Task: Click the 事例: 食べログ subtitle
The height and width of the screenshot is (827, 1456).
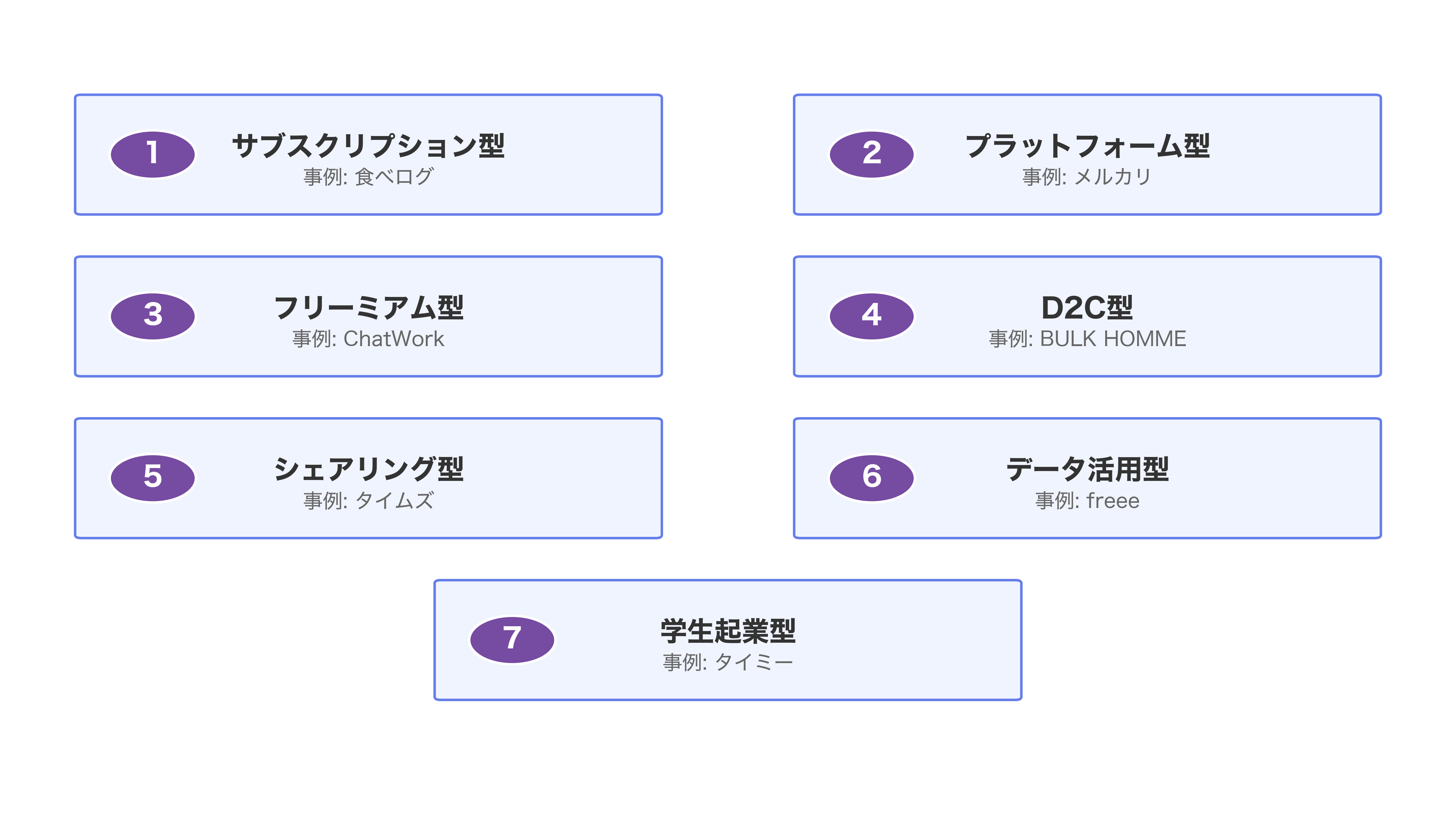Action: pos(368,177)
